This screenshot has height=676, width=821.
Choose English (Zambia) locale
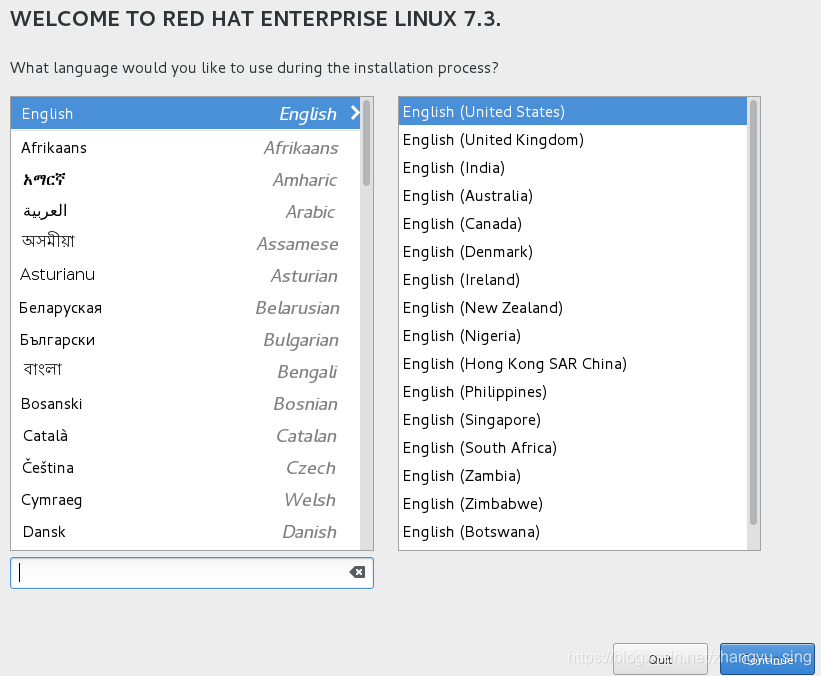coord(573,476)
